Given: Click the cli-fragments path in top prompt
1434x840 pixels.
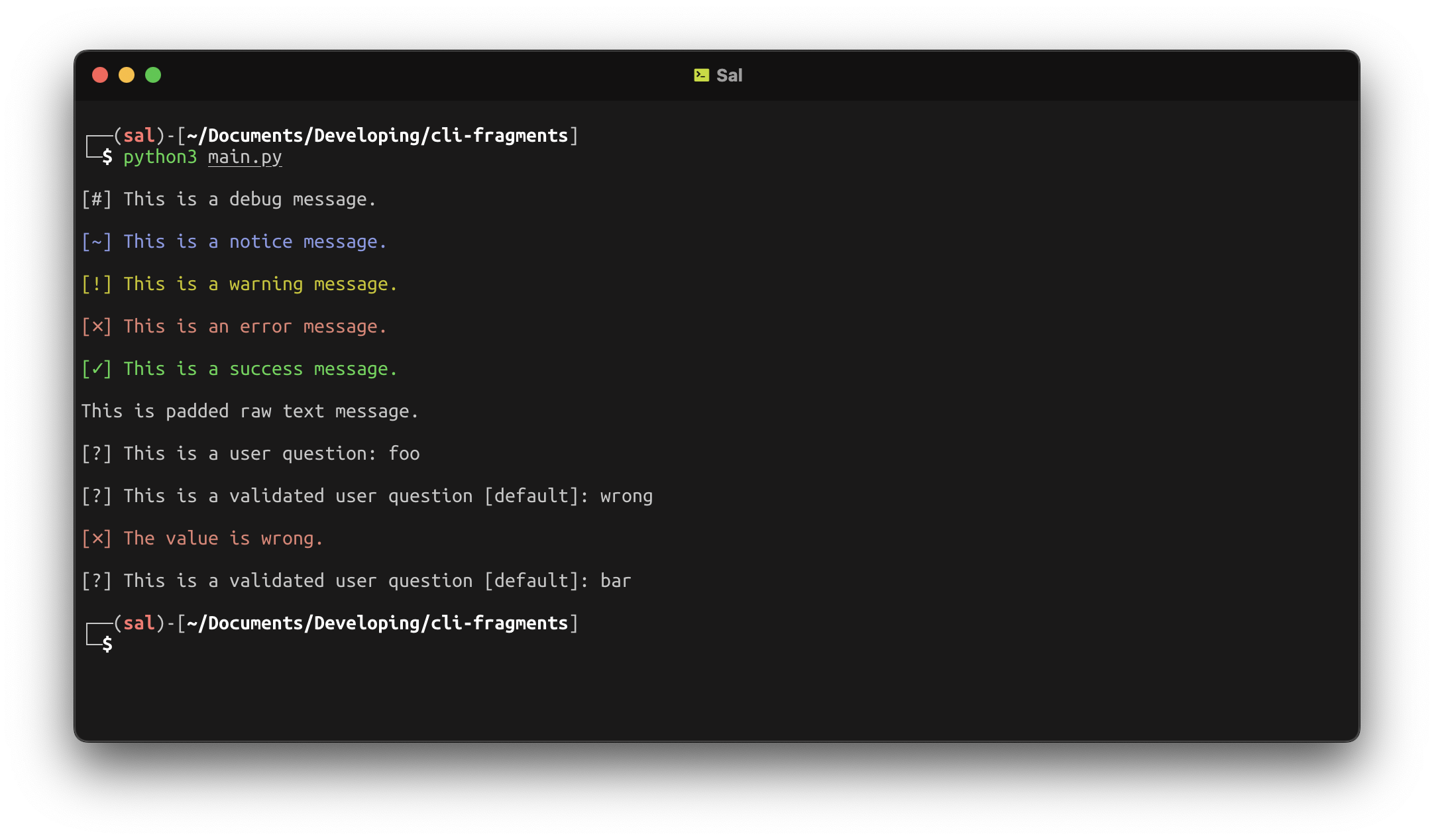Looking at the screenshot, I should tap(499, 136).
